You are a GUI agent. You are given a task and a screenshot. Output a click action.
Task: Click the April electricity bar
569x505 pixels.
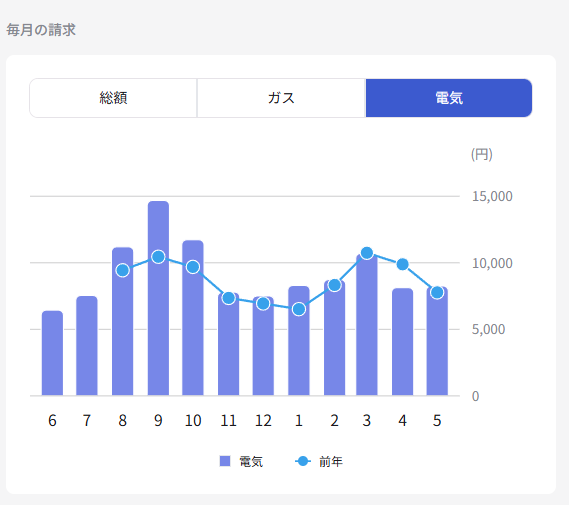pos(402,341)
